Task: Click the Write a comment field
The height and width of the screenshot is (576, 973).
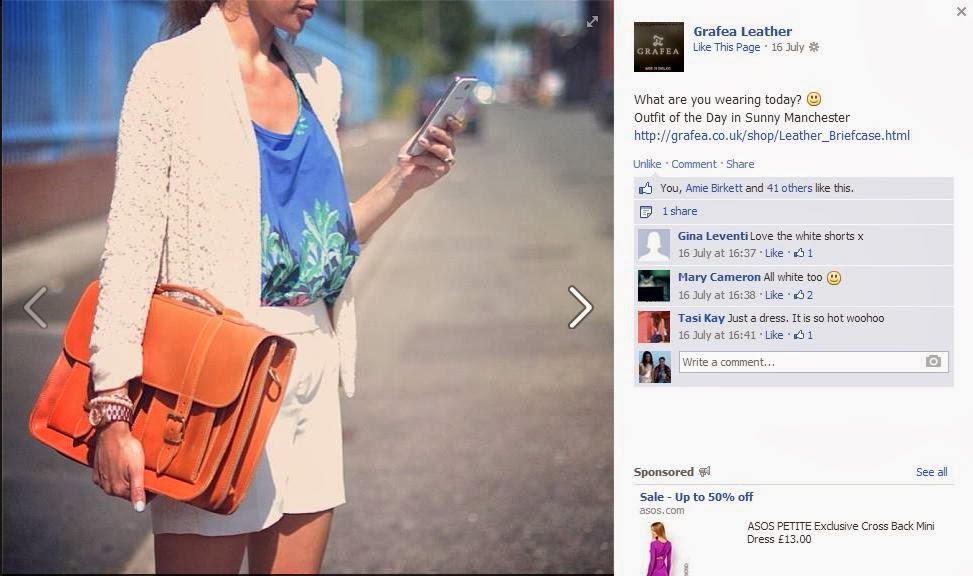Action: (814, 362)
